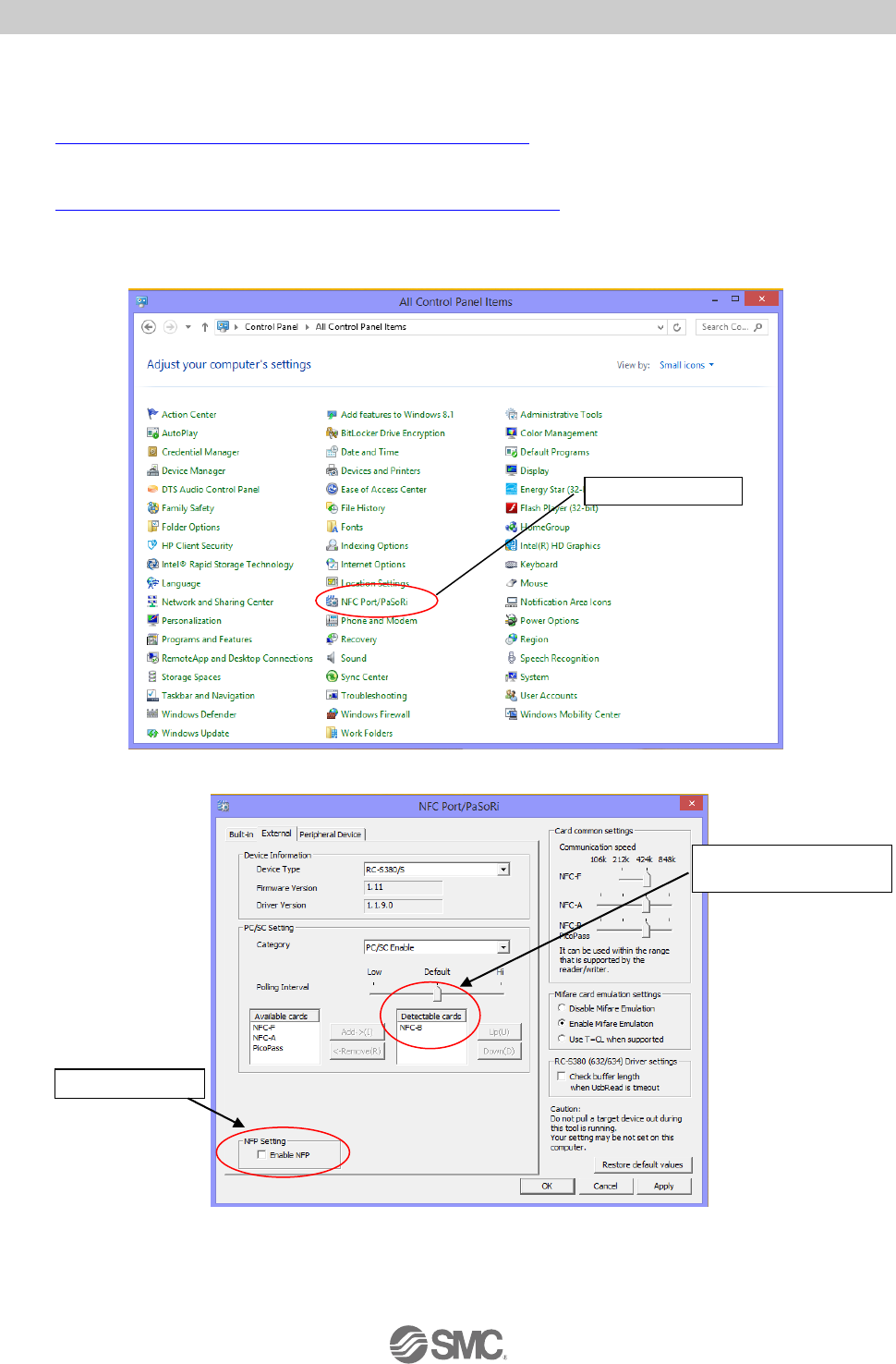The image size is (896, 1364).
Task: Click Credential Manager icon
Action: [x=152, y=452]
